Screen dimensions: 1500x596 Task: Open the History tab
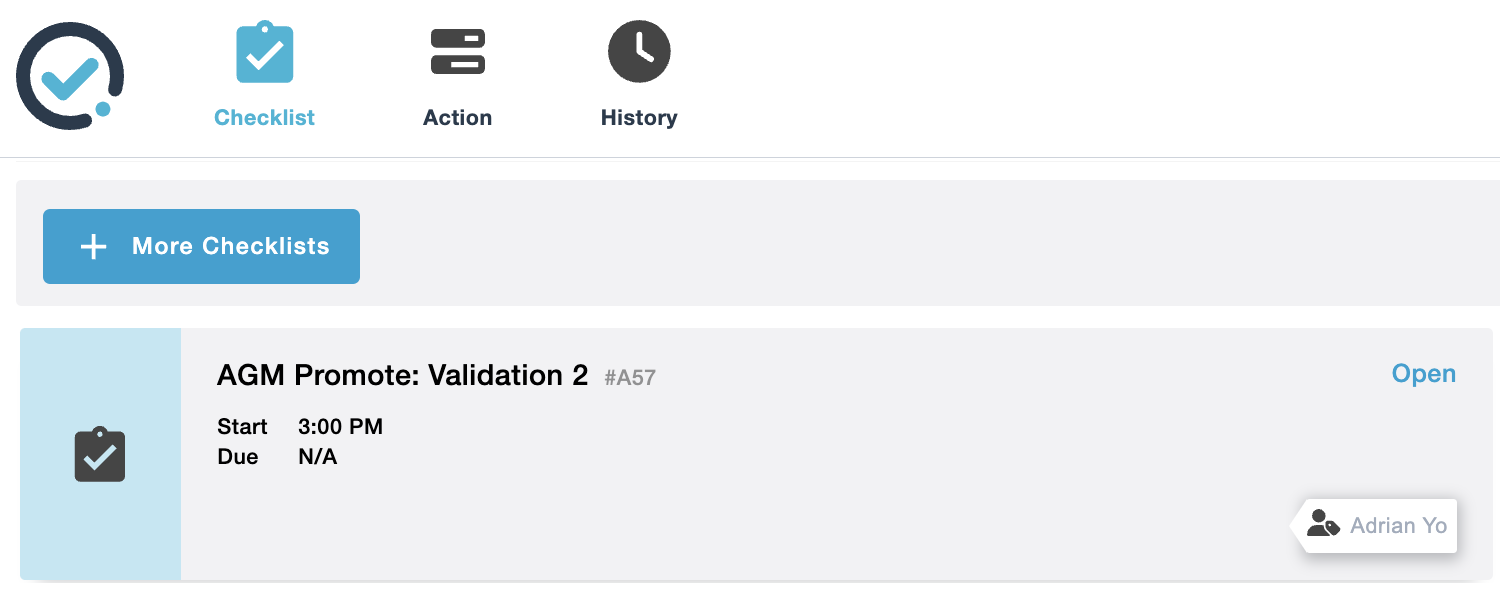(x=639, y=117)
